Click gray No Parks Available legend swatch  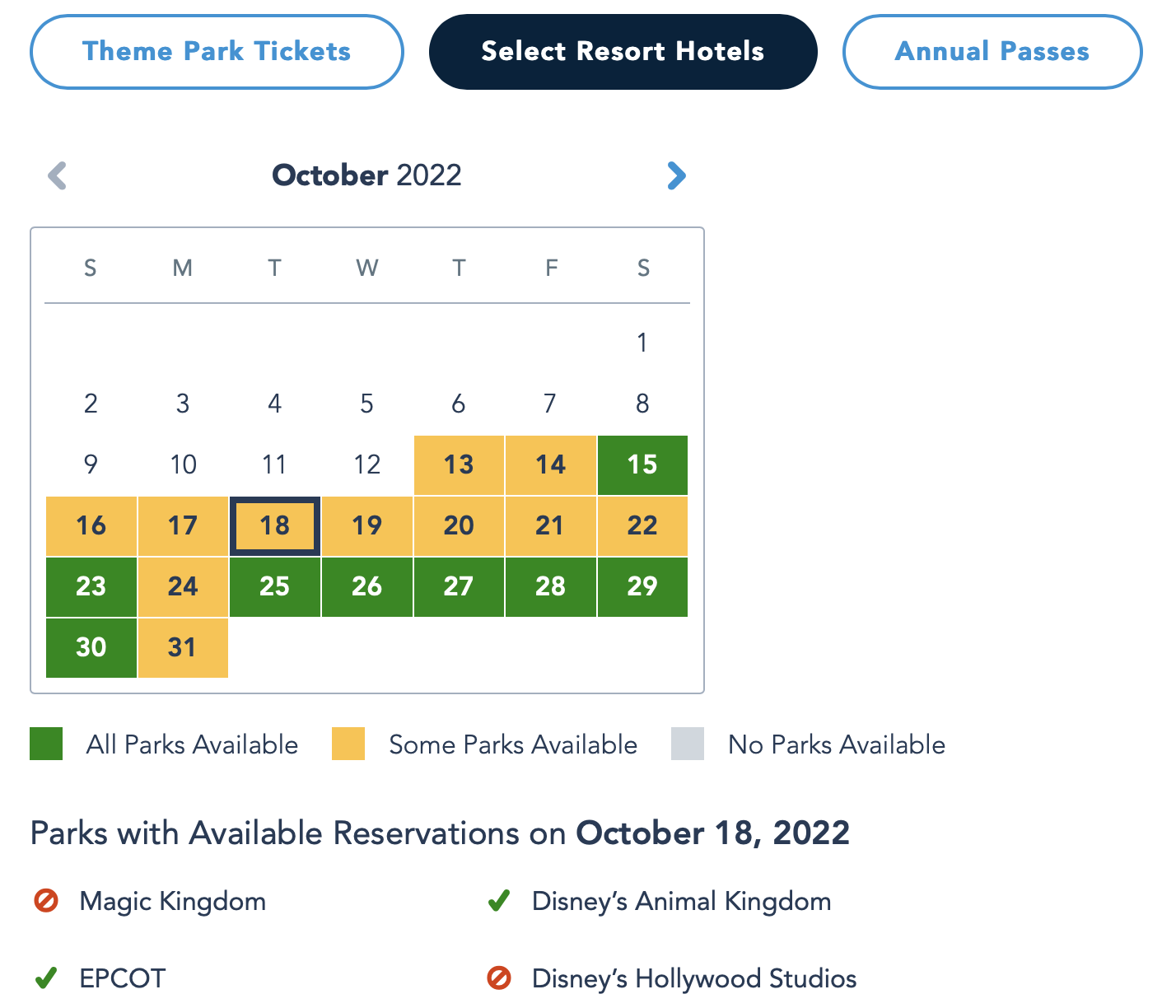pos(688,744)
